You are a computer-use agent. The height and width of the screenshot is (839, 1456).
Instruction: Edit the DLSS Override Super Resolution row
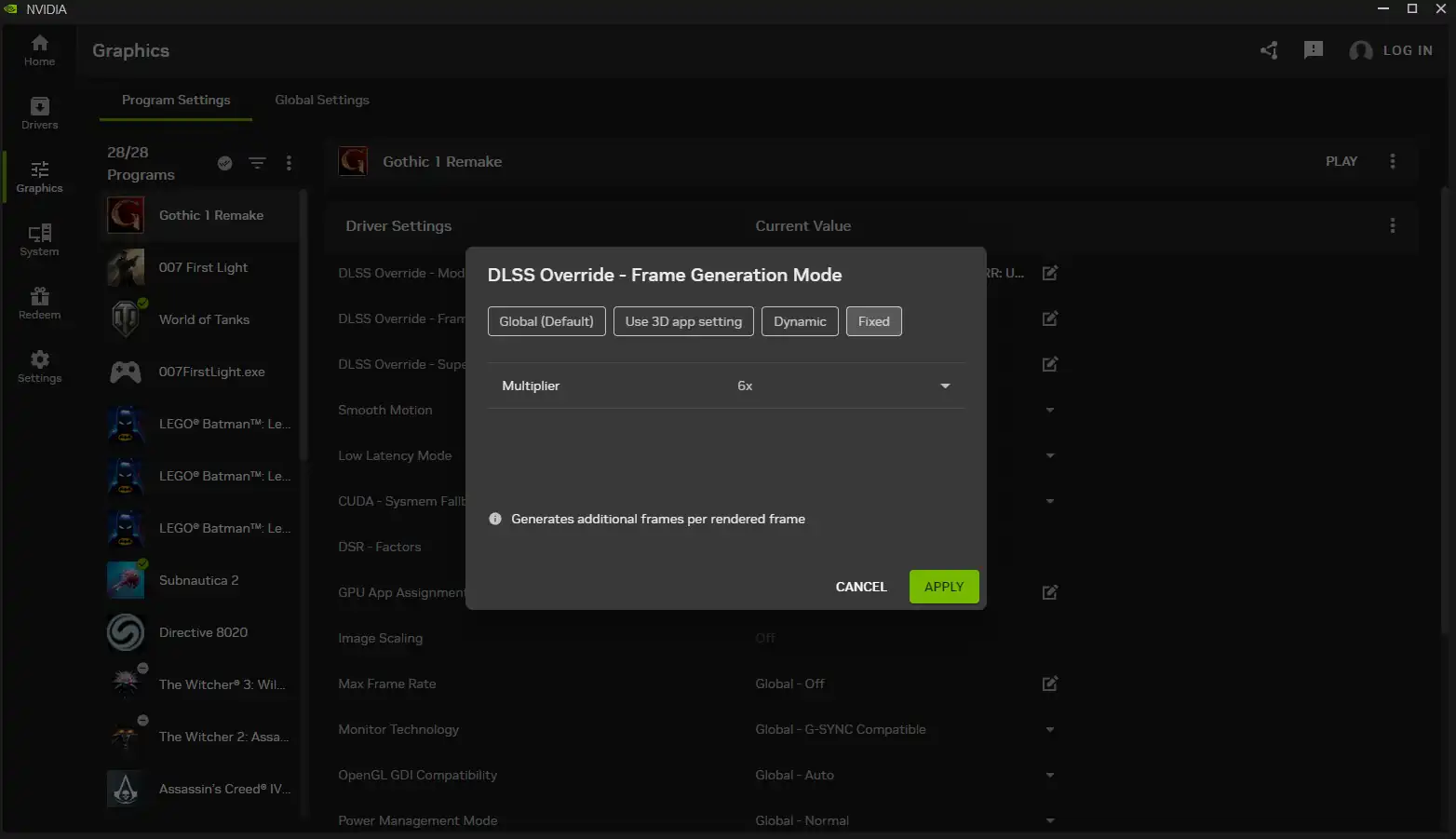1050,364
